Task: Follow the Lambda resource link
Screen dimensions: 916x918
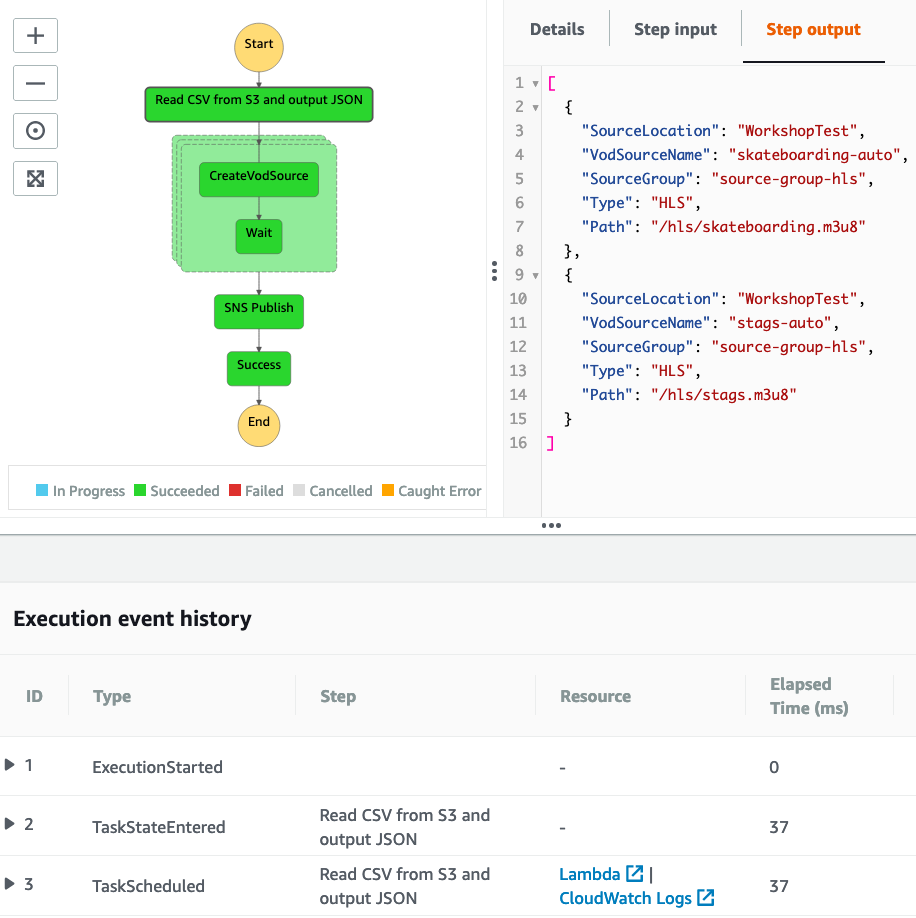Action: pos(590,872)
